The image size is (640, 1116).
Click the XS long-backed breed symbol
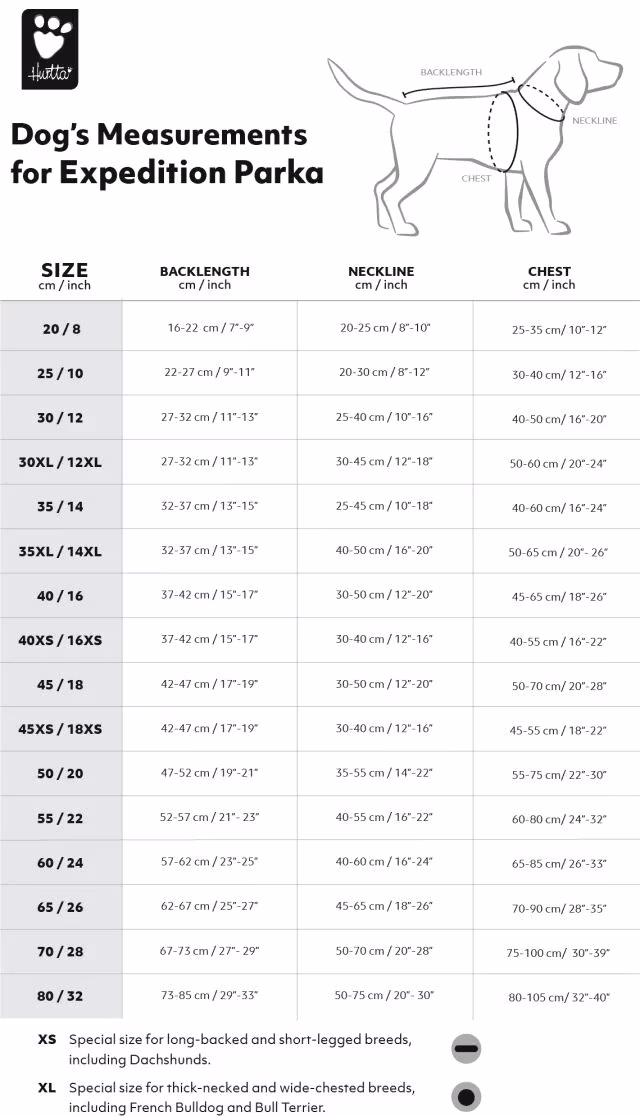pos(466,1048)
